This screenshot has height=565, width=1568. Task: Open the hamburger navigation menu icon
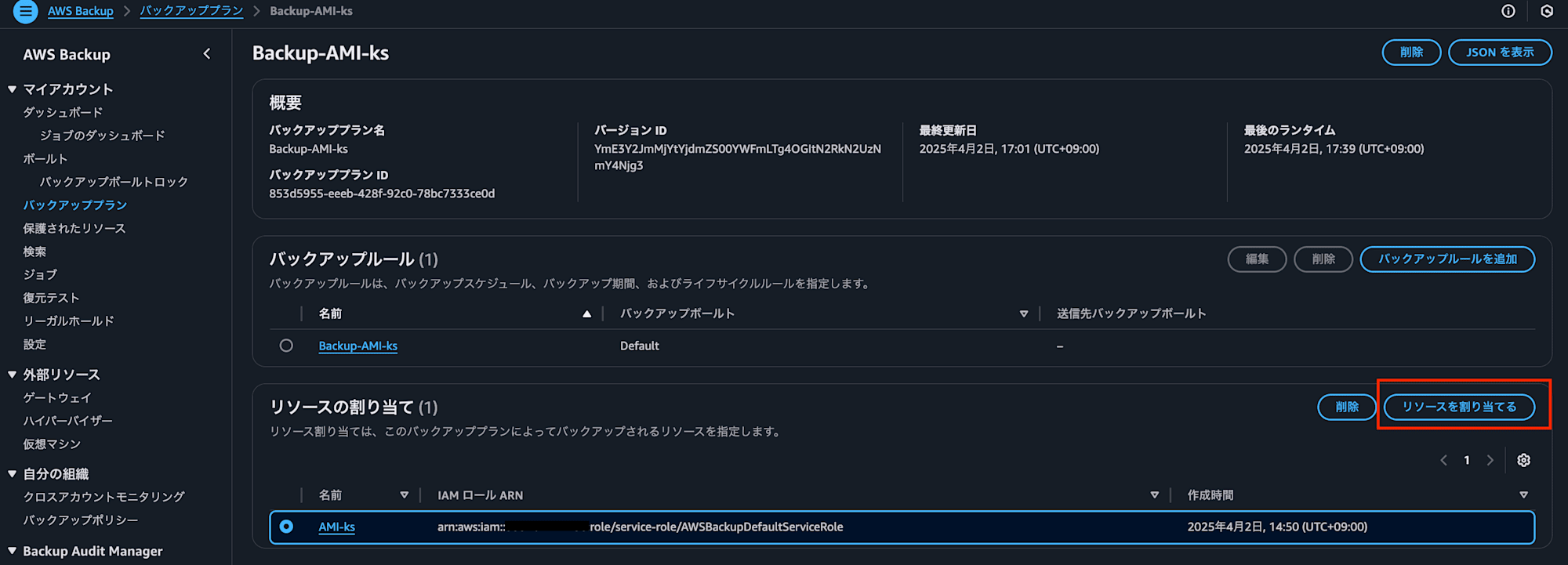click(25, 11)
